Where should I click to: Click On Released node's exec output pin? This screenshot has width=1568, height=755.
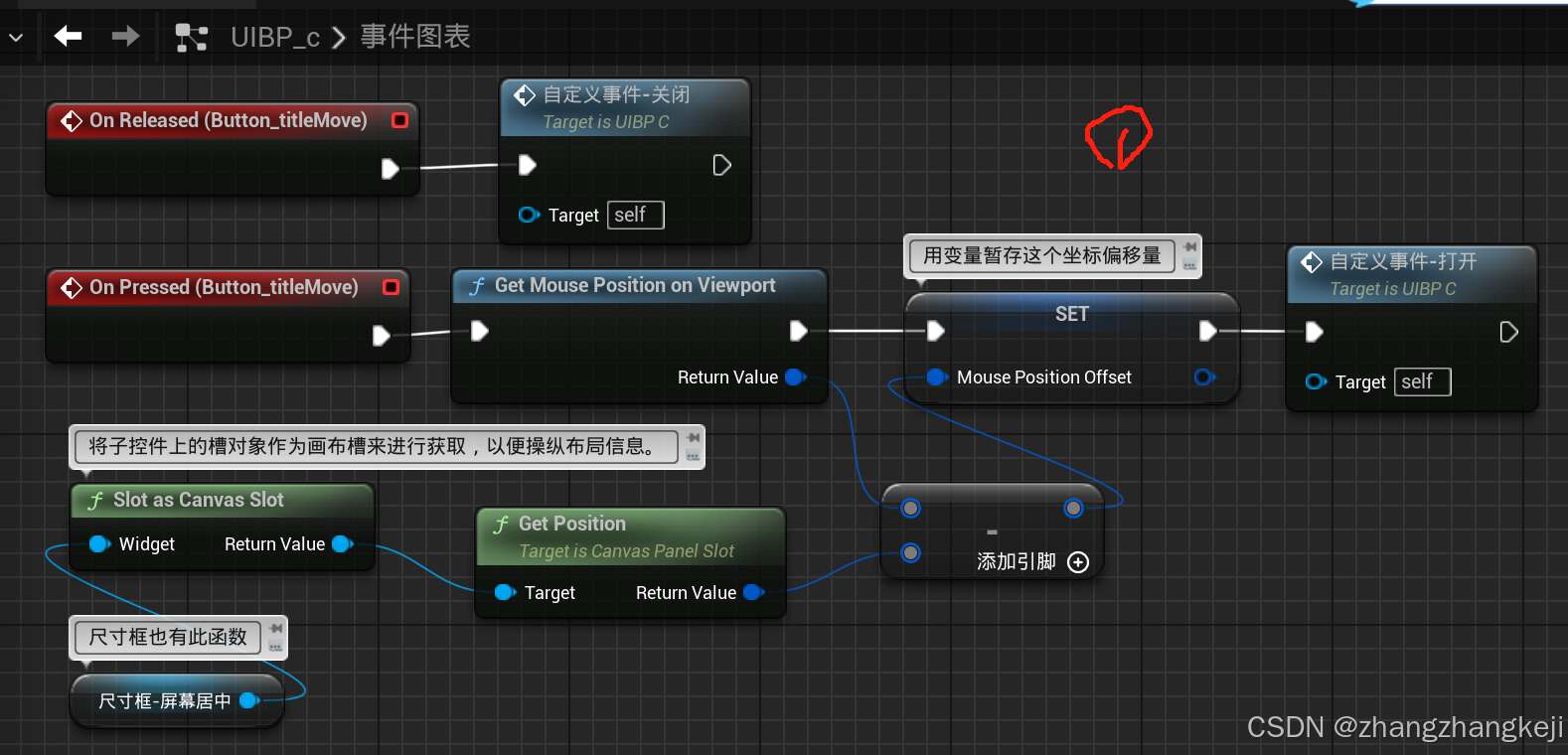(x=391, y=169)
